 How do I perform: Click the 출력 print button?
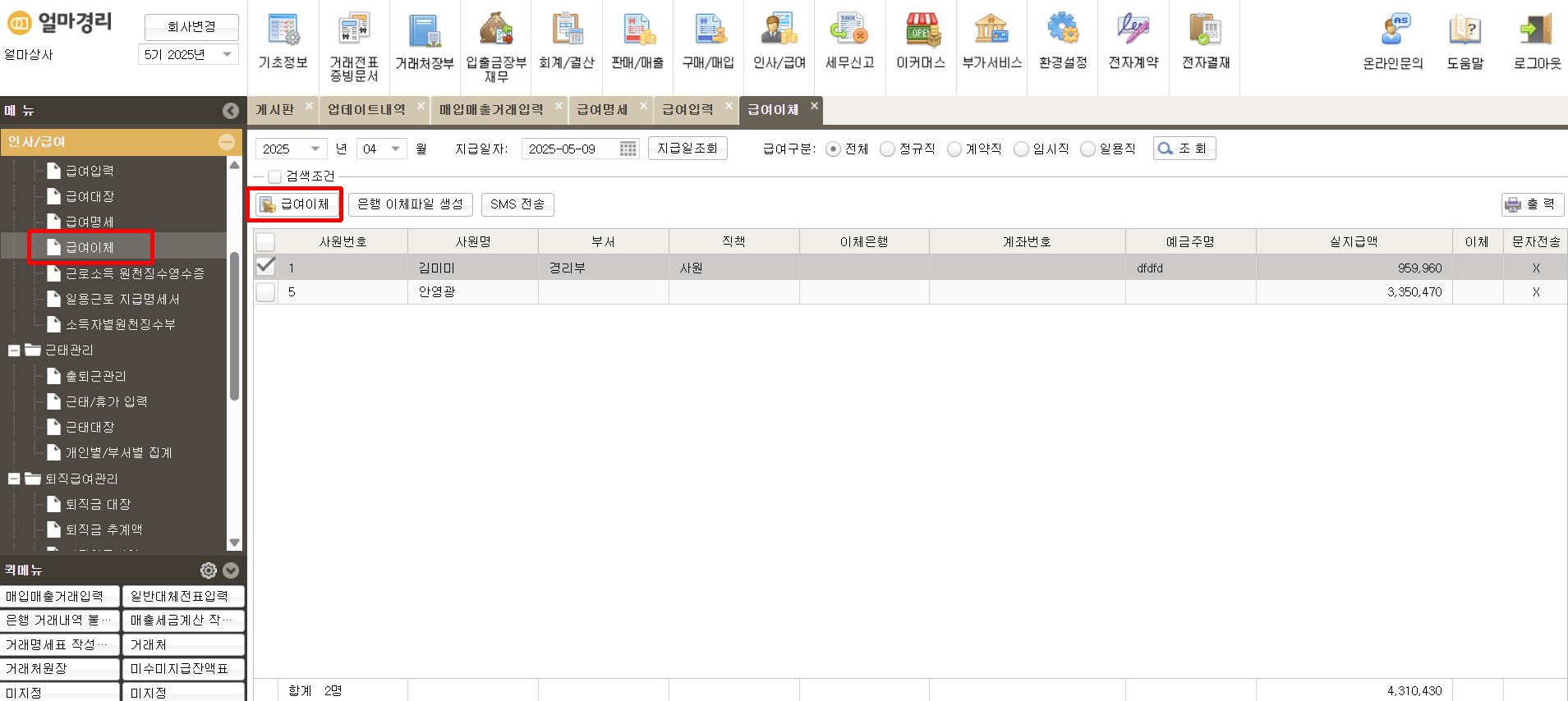coord(1533,204)
